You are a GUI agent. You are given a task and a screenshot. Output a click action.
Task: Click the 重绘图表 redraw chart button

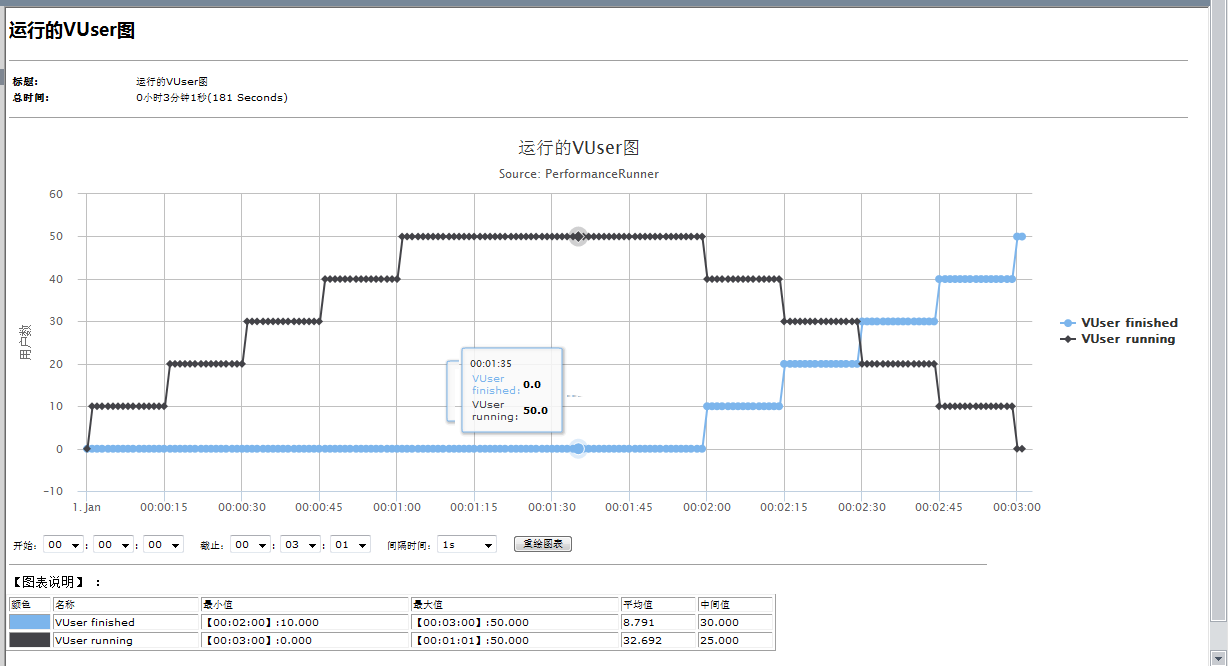click(x=542, y=545)
